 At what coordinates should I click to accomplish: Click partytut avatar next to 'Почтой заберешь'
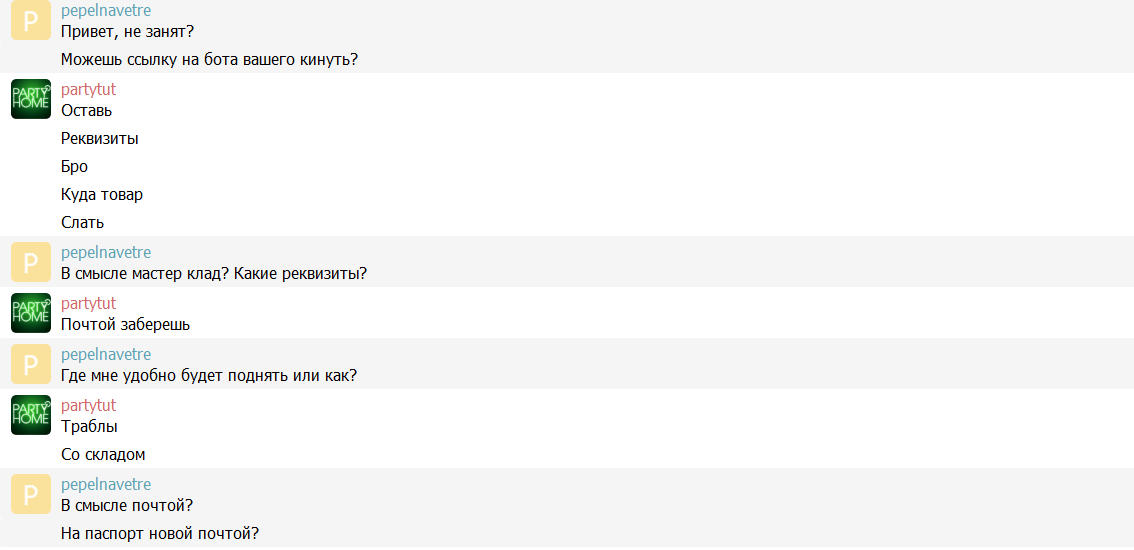pyautogui.click(x=30, y=313)
